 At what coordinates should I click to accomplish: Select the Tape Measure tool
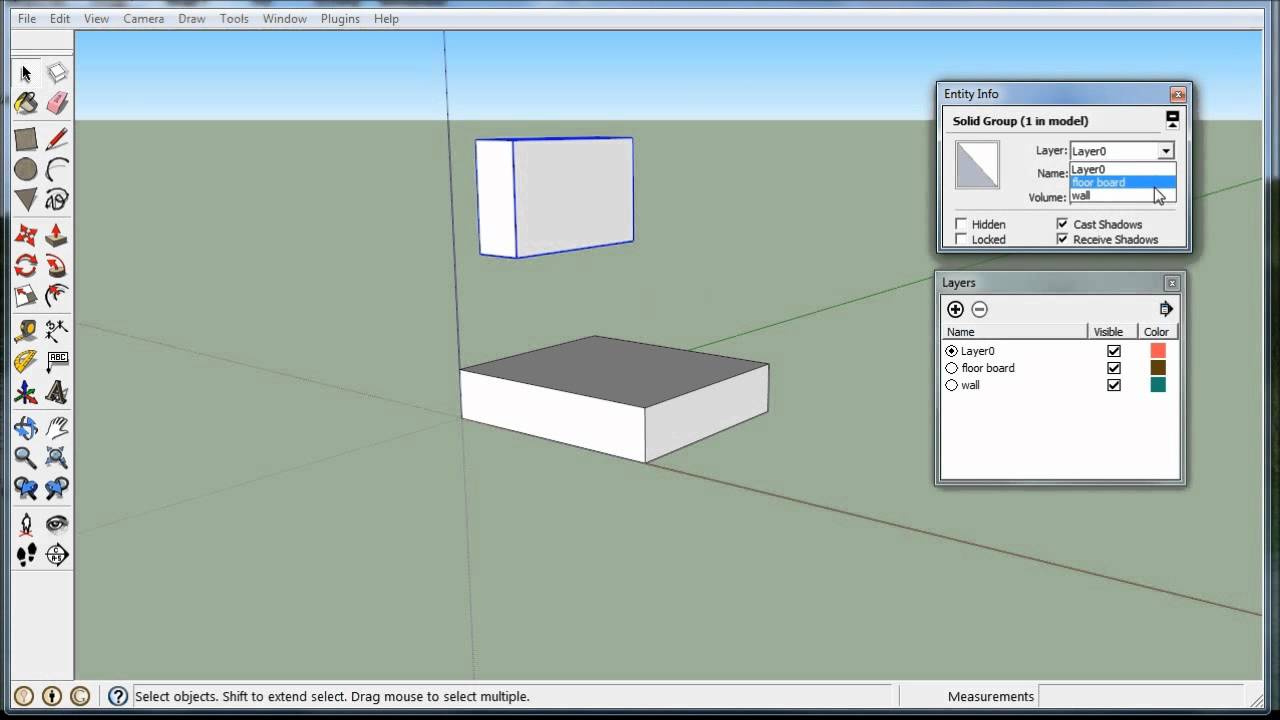tap(26, 330)
